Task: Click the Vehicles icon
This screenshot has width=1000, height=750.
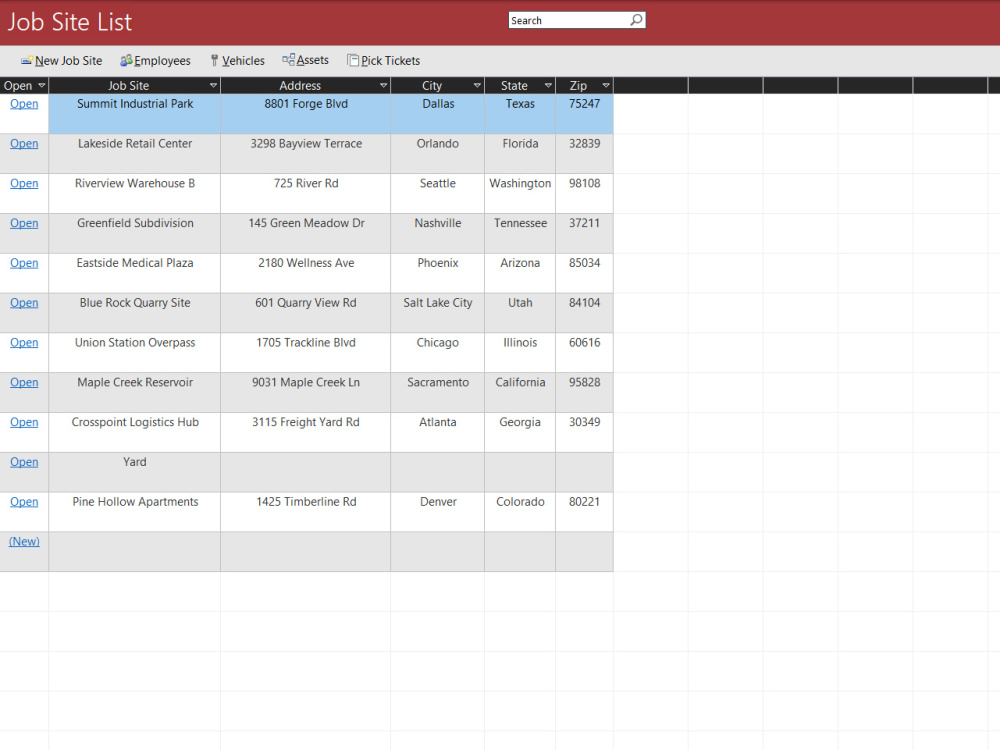Action: point(214,61)
